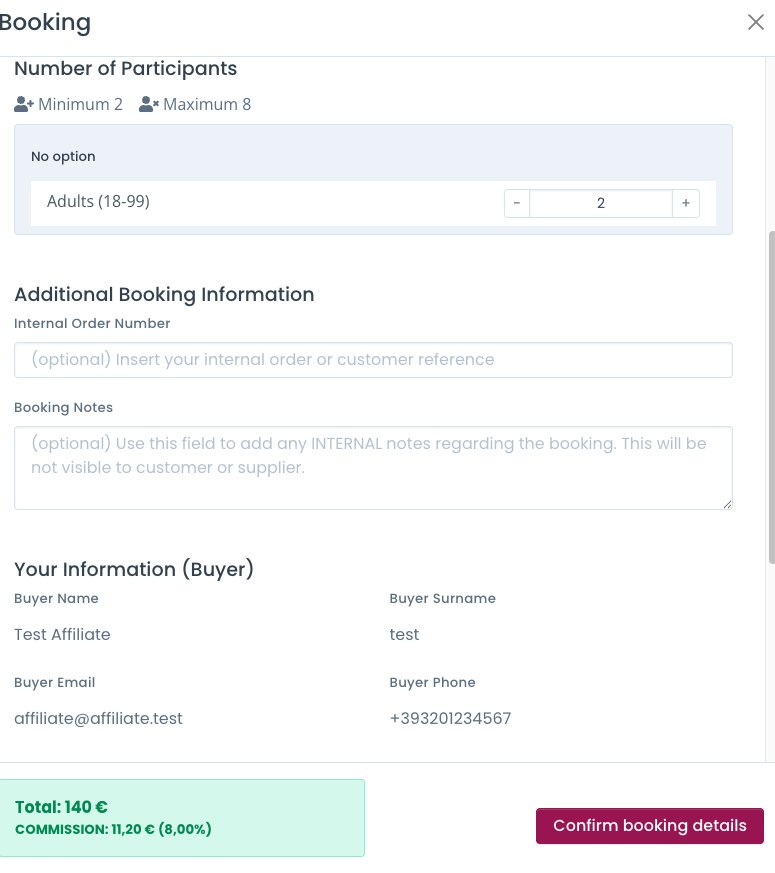Screen dimensions: 775x873
Task: Click the Minimum participants person icon
Action: pyautogui.click(x=24, y=104)
